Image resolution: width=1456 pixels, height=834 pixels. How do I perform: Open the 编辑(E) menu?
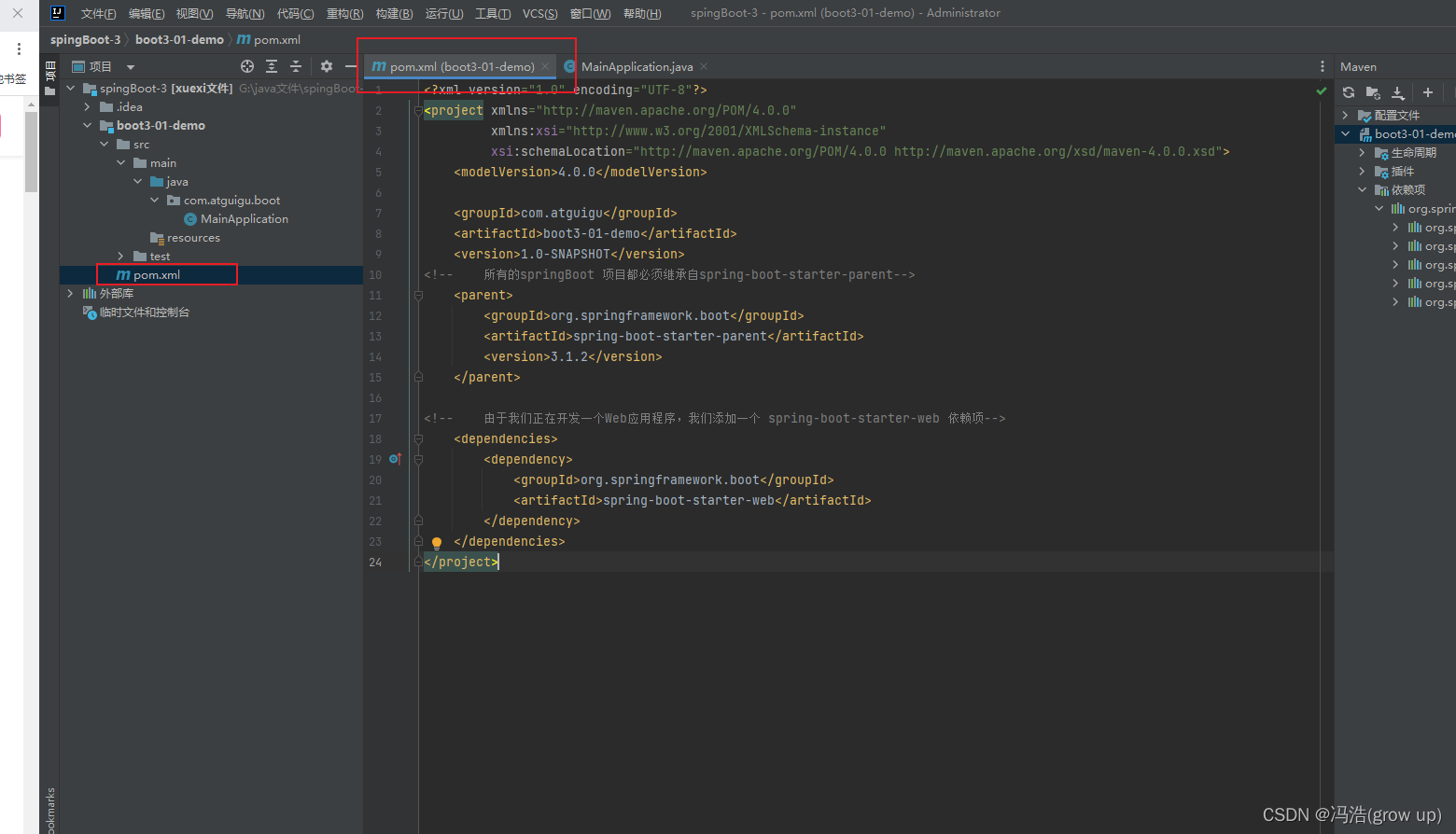147,13
